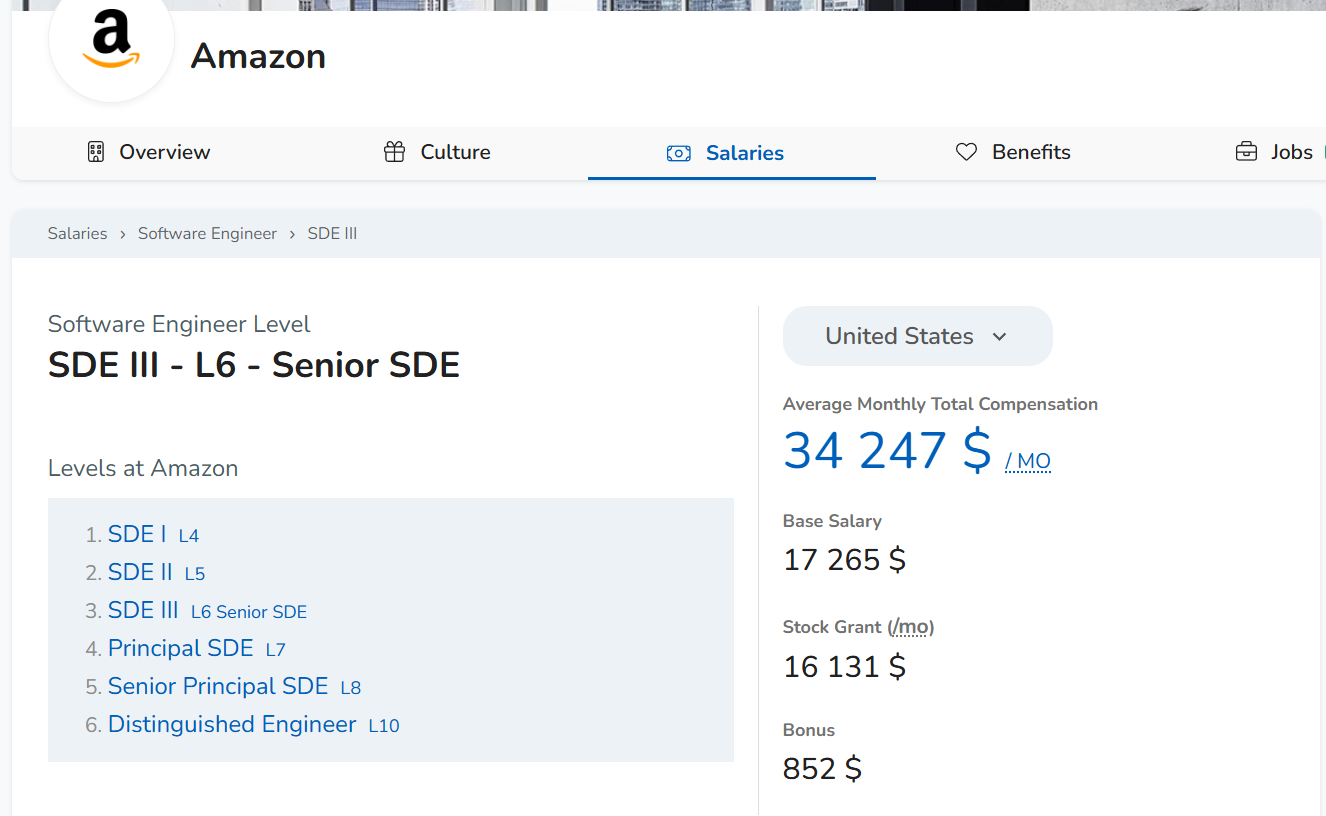The height and width of the screenshot is (816, 1326).
Task: Click the SDE III breadcrumb
Action: pos(332,234)
